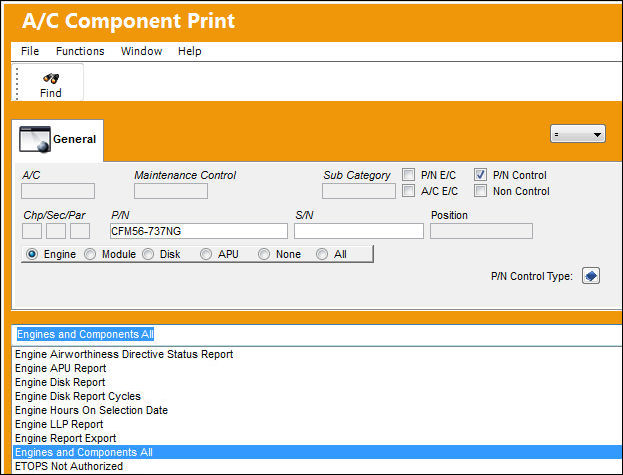Switch to the General tab
Viewport: 623px width, 475px height.
(58, 140)
